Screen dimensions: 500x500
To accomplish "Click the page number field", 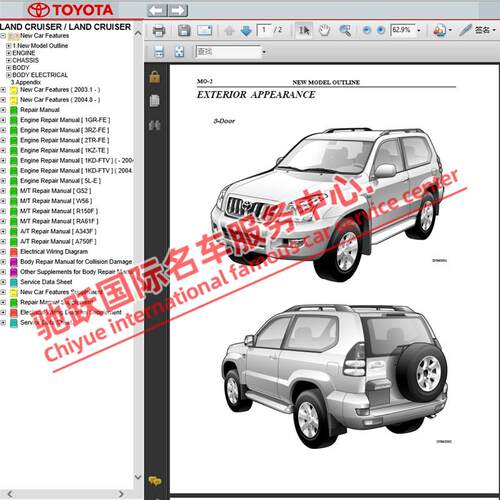I will 264,30.
